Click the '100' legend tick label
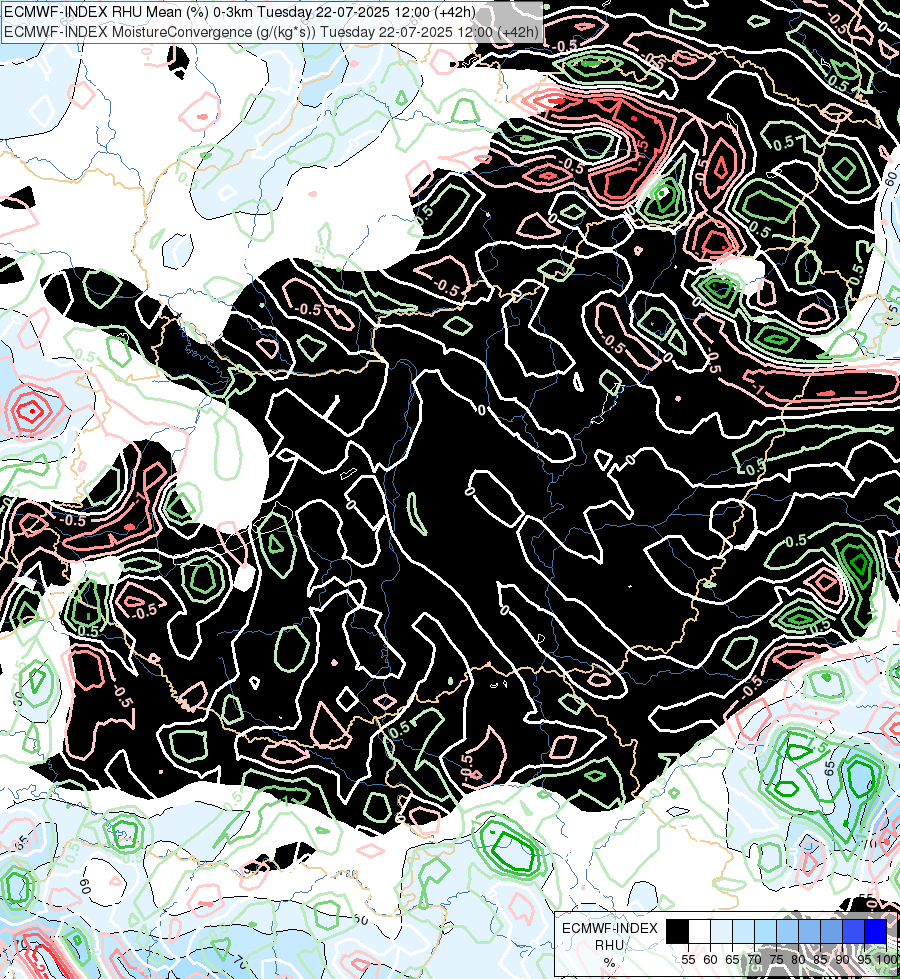 [887, 960]
